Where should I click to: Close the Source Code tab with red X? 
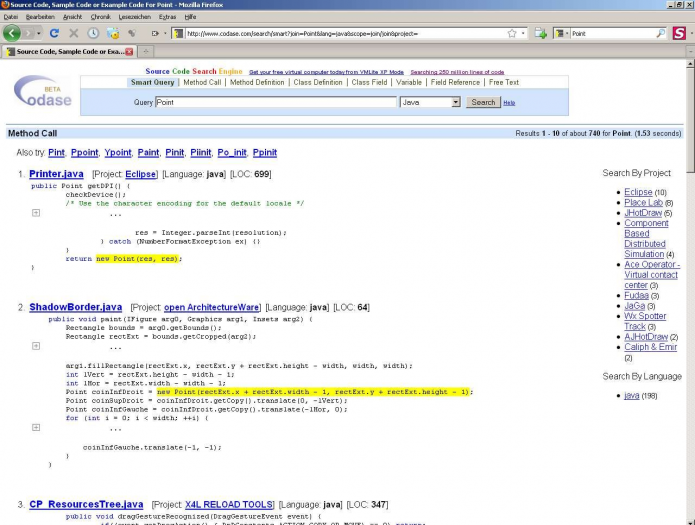(x=129, y=51)
